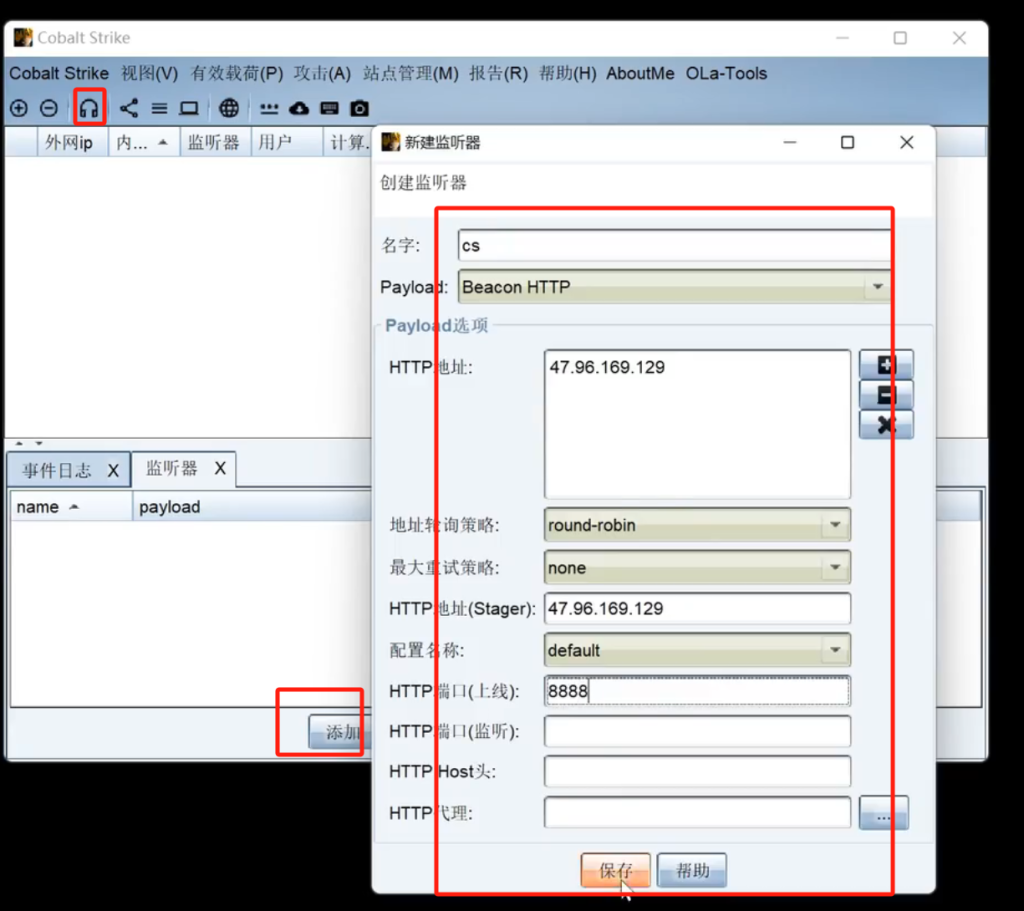Show targets via the laptop icon
1024x911 pixels.
(189, 108)
